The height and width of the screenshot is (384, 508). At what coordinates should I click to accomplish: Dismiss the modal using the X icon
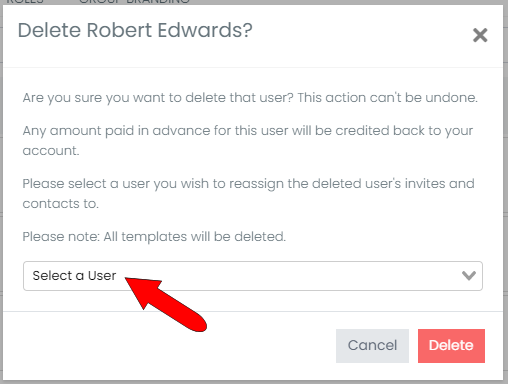coord(480,35)
